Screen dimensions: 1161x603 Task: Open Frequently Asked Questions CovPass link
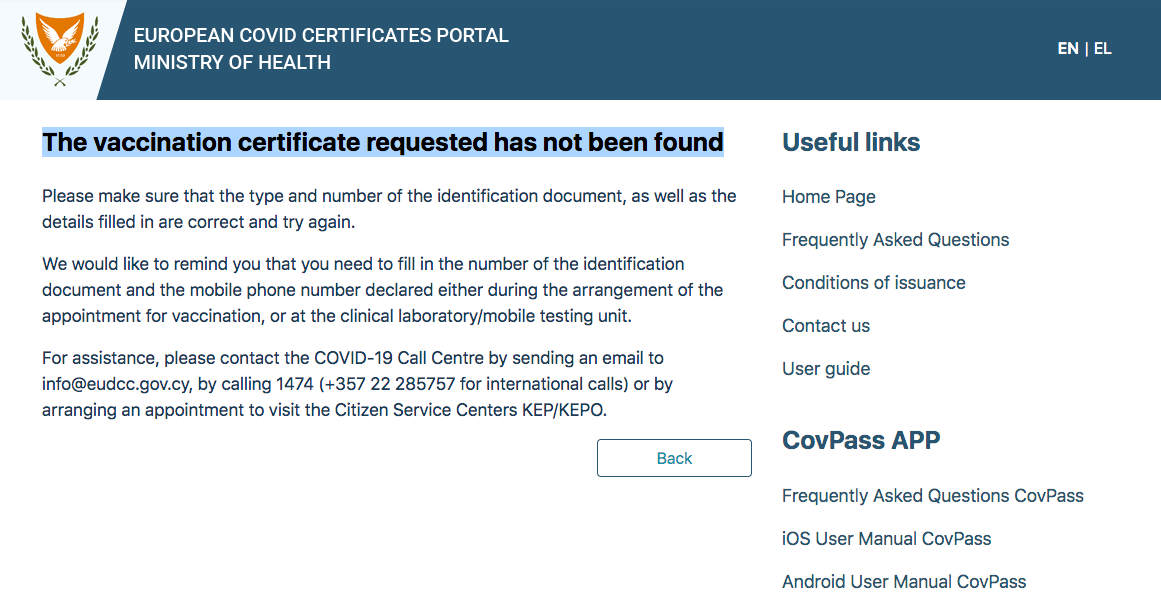tap(932, 496)
